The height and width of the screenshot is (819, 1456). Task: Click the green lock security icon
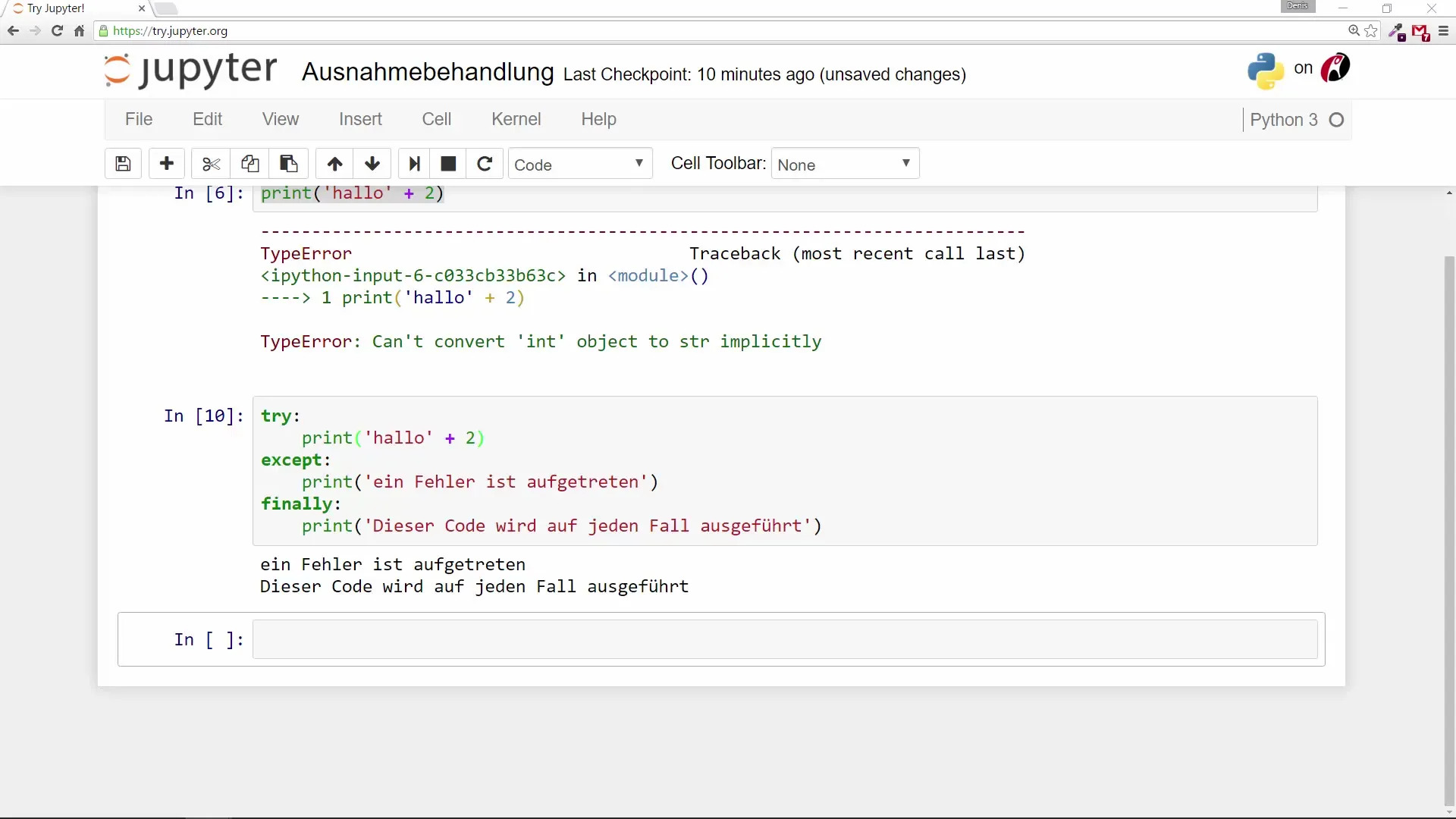(104, 31)
